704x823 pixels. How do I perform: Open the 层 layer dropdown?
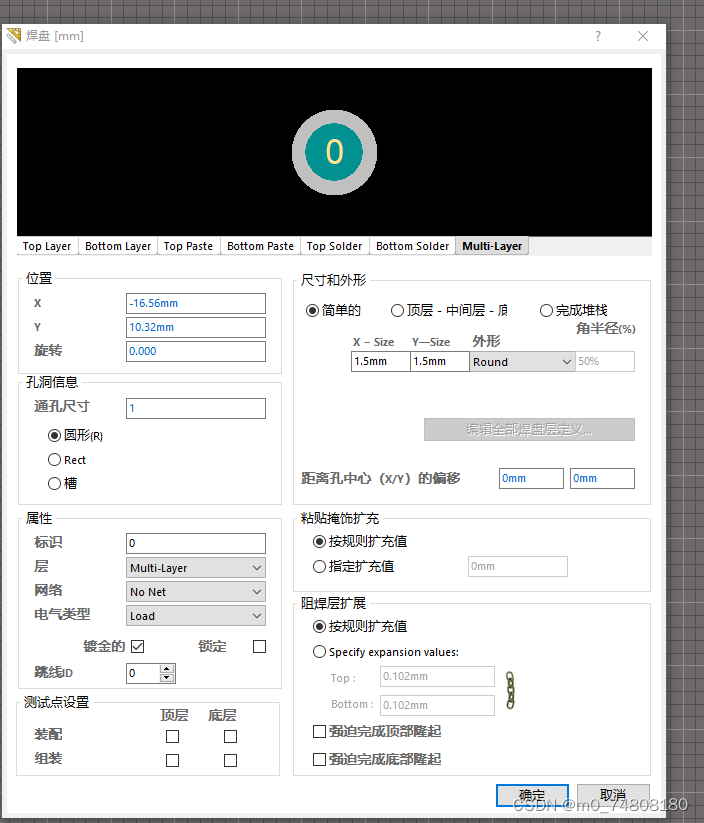tap(196, 568)
